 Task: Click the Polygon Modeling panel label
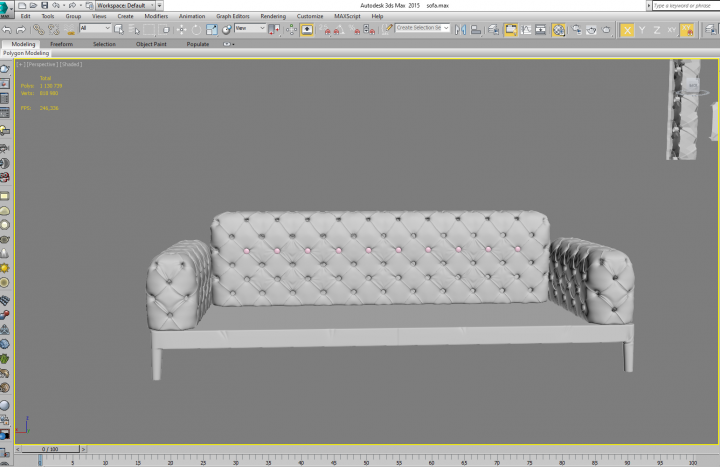coord(26,53)
